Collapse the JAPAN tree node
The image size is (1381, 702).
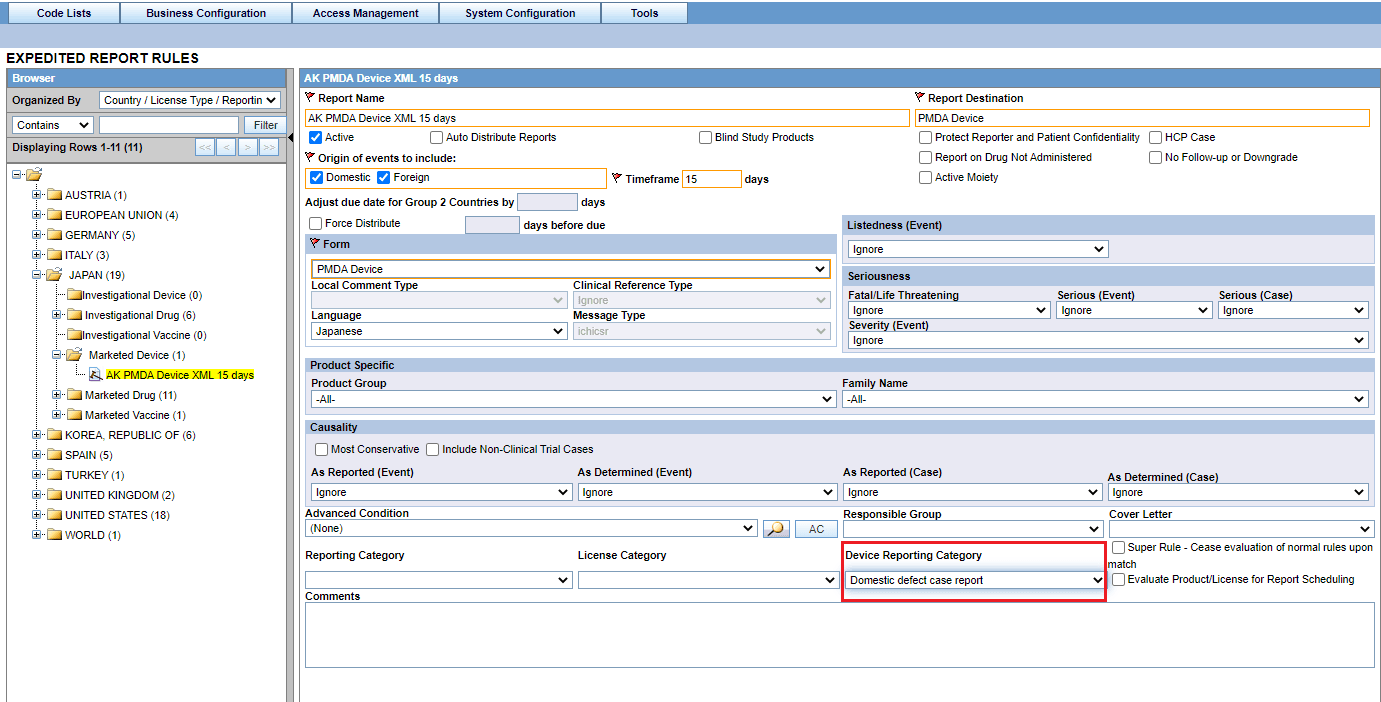click(x=37, y=275)
